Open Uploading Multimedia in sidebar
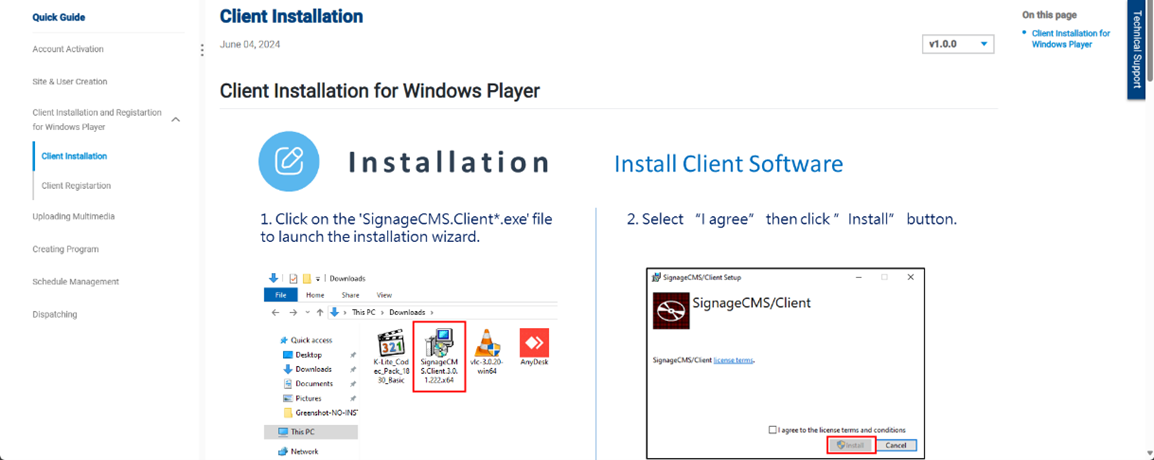 coord(73,216)
